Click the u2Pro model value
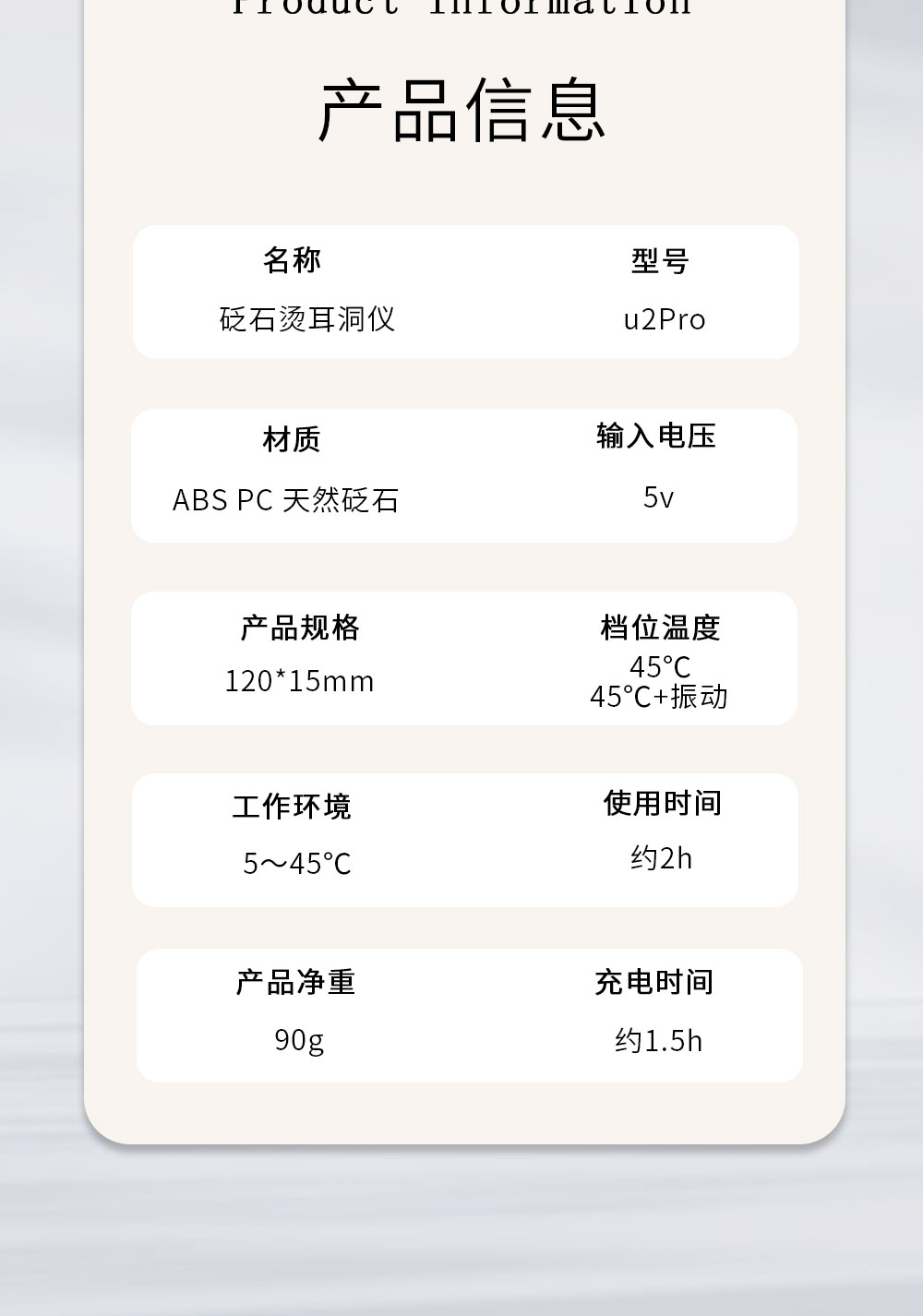923x1316 pixels. click(x=665, y=319)
